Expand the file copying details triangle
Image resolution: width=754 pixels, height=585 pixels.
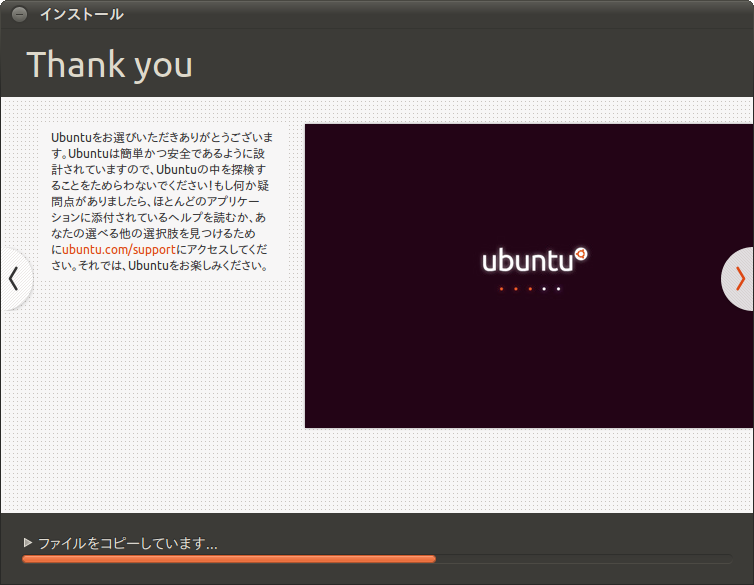click(28, 543)
